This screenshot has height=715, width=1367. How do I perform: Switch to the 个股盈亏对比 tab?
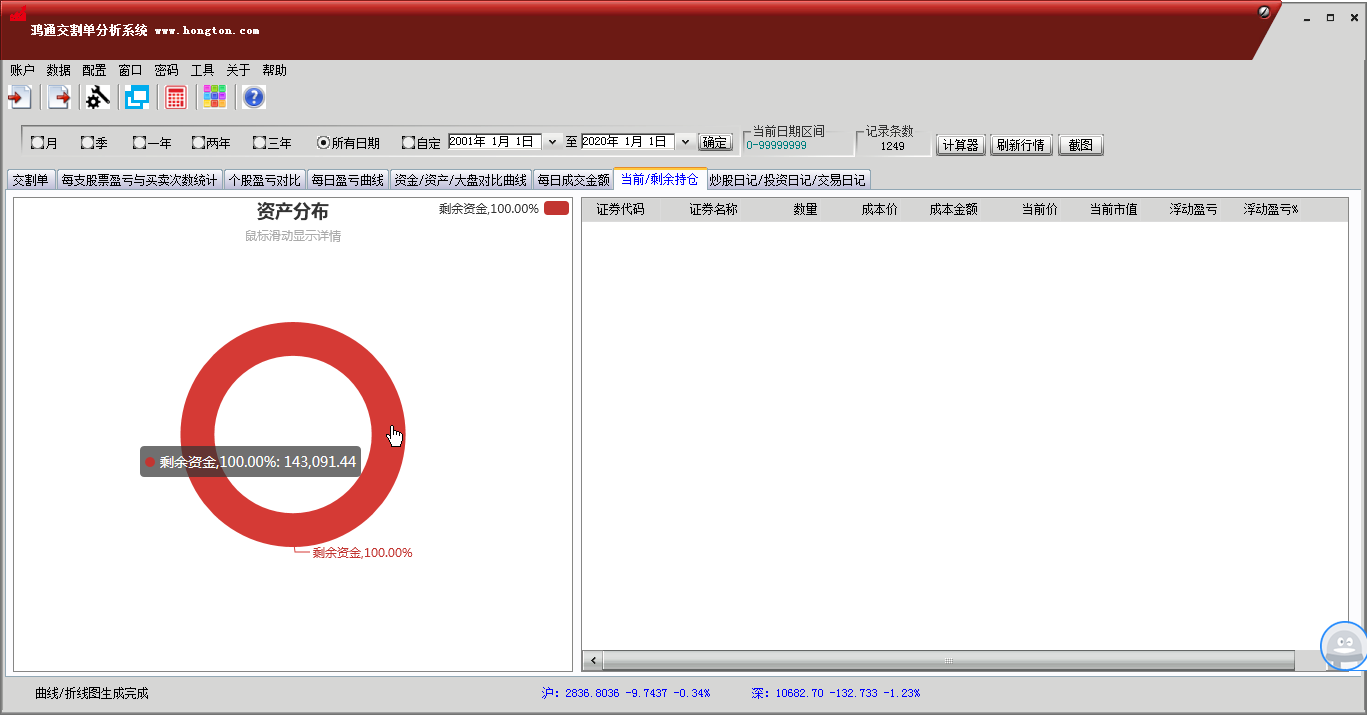click(264, 180)
